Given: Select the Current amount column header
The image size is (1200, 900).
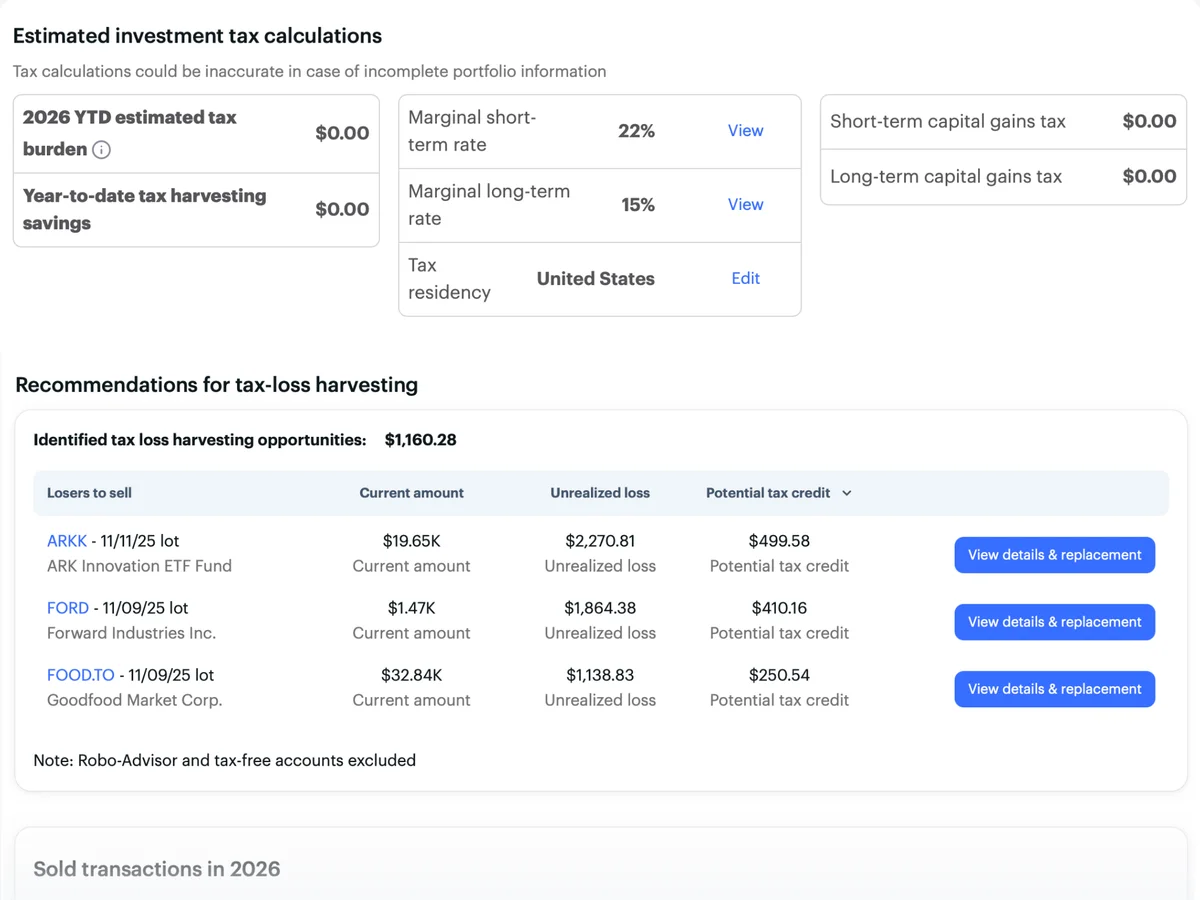Looking at the screenshot, I should tap(411, 493).
